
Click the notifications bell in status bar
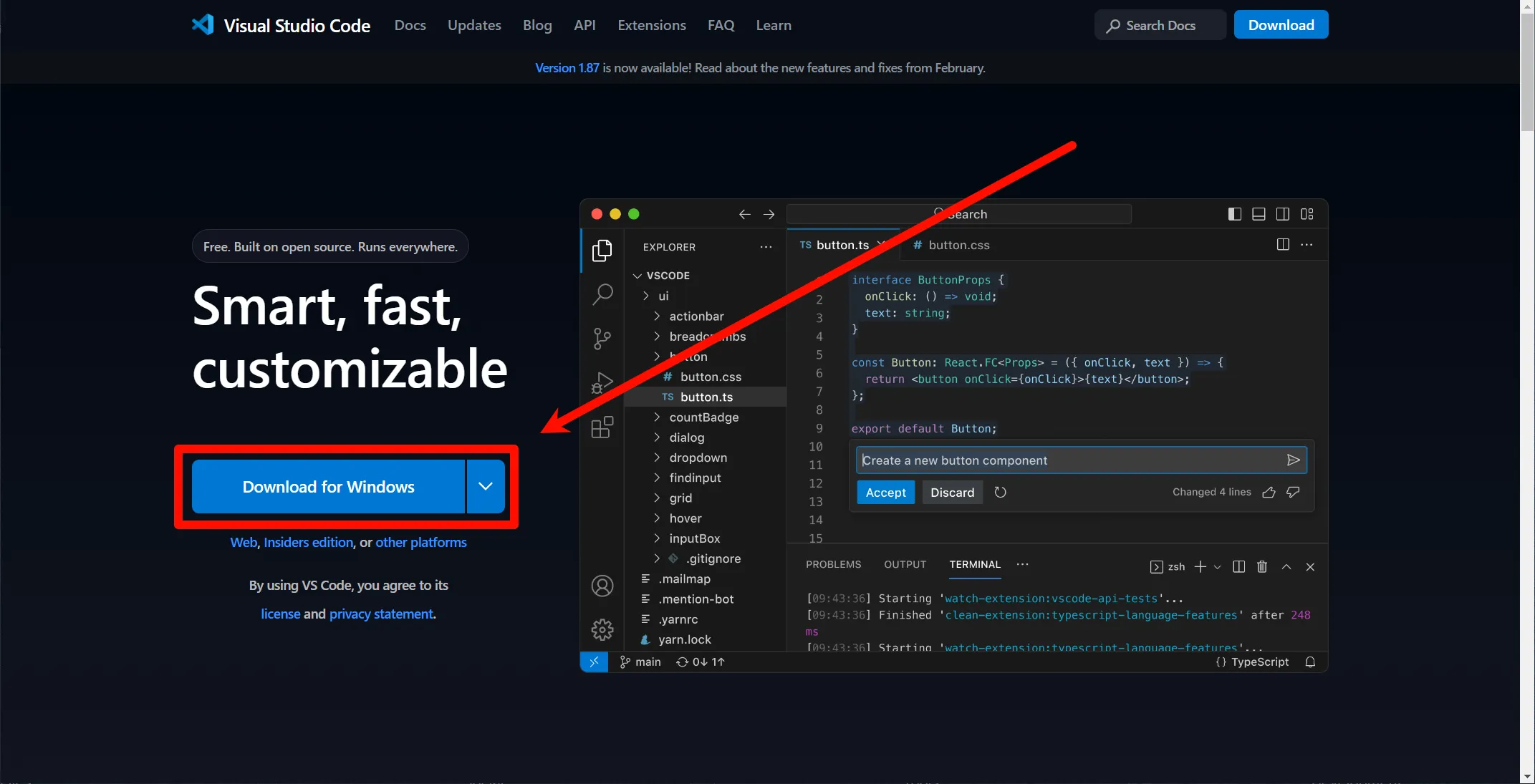[1310, 662]
